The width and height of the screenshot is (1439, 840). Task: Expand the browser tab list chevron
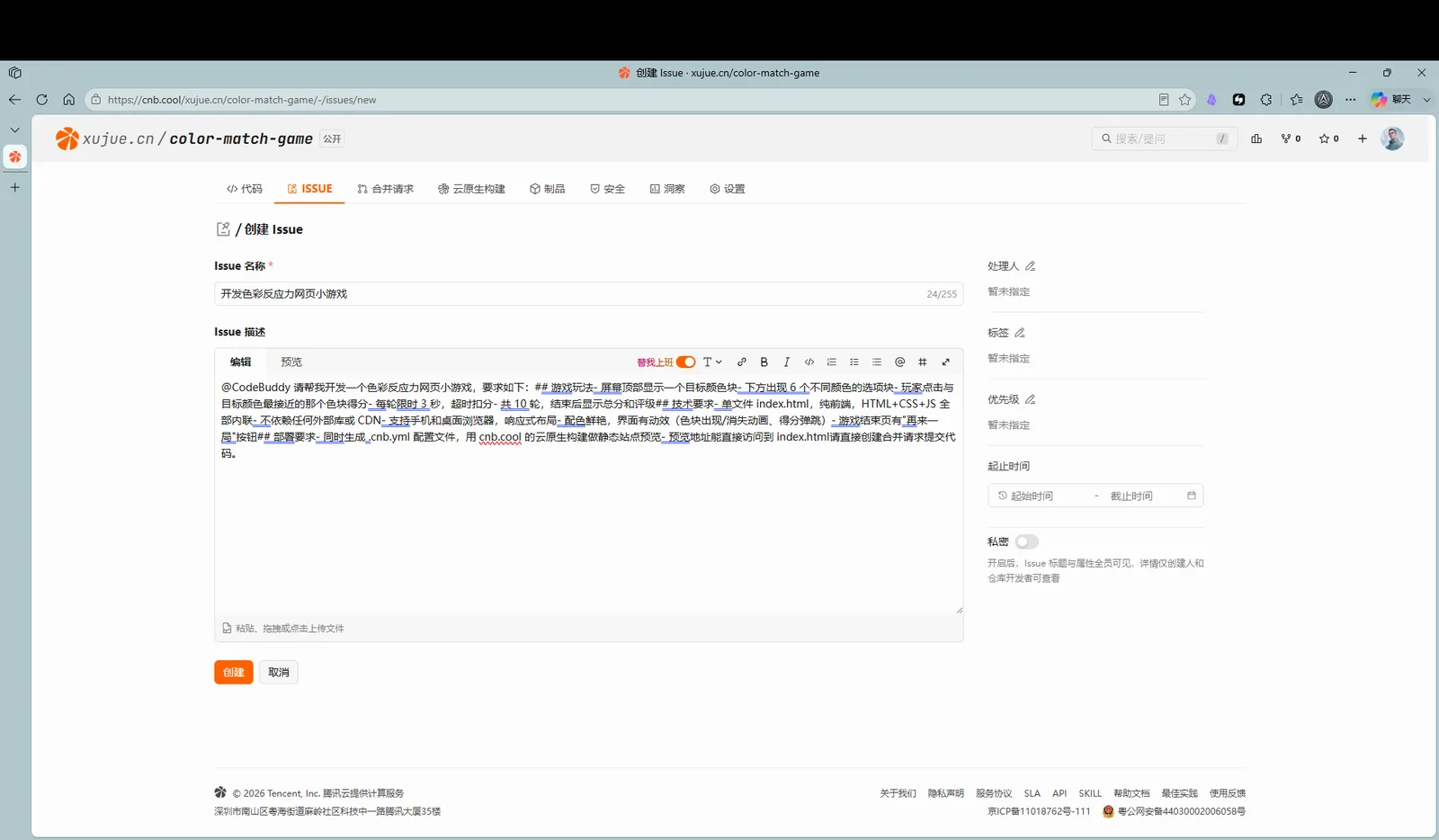click(14, 130)
